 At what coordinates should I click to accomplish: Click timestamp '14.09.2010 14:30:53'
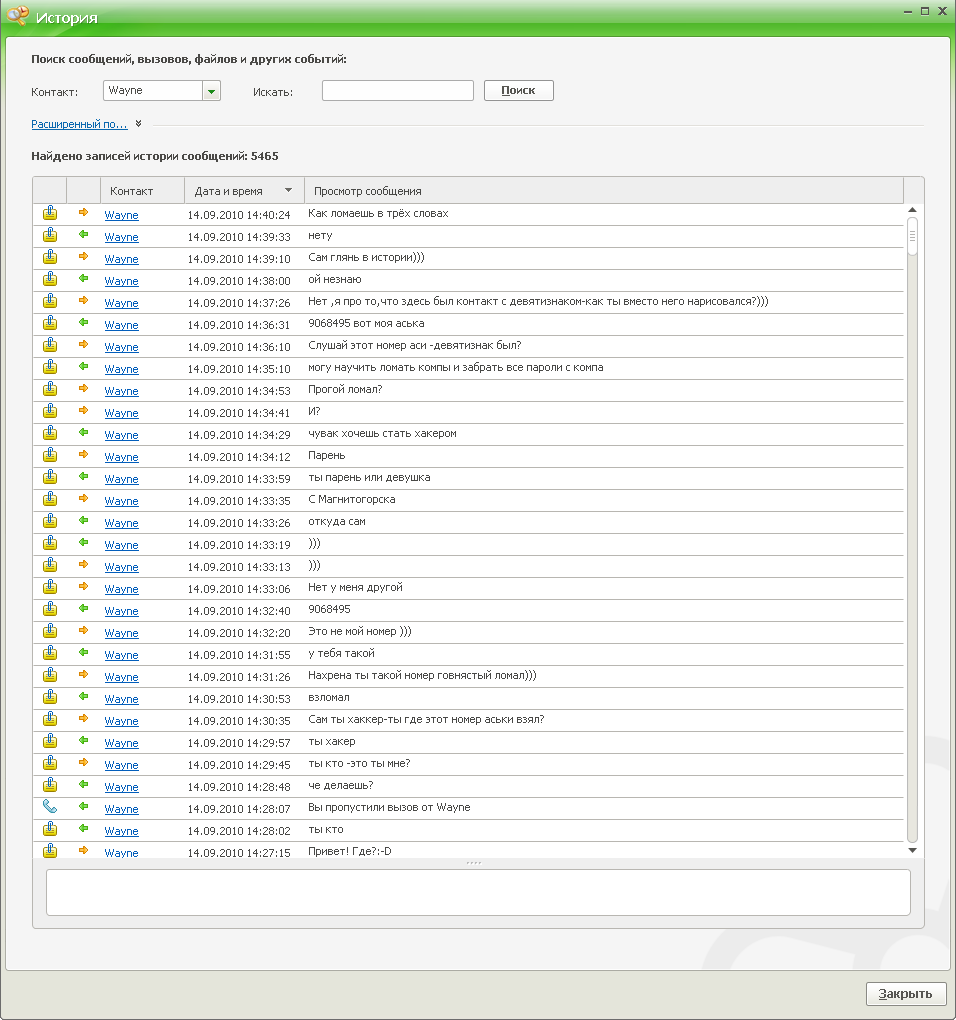[239, 699]
